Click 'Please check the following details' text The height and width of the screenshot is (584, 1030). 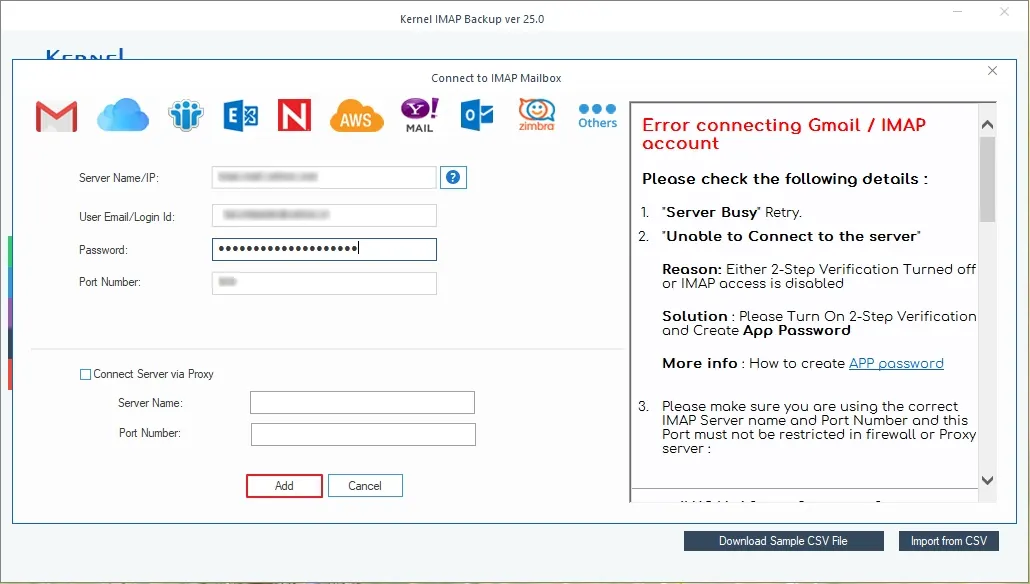[785, 179]
